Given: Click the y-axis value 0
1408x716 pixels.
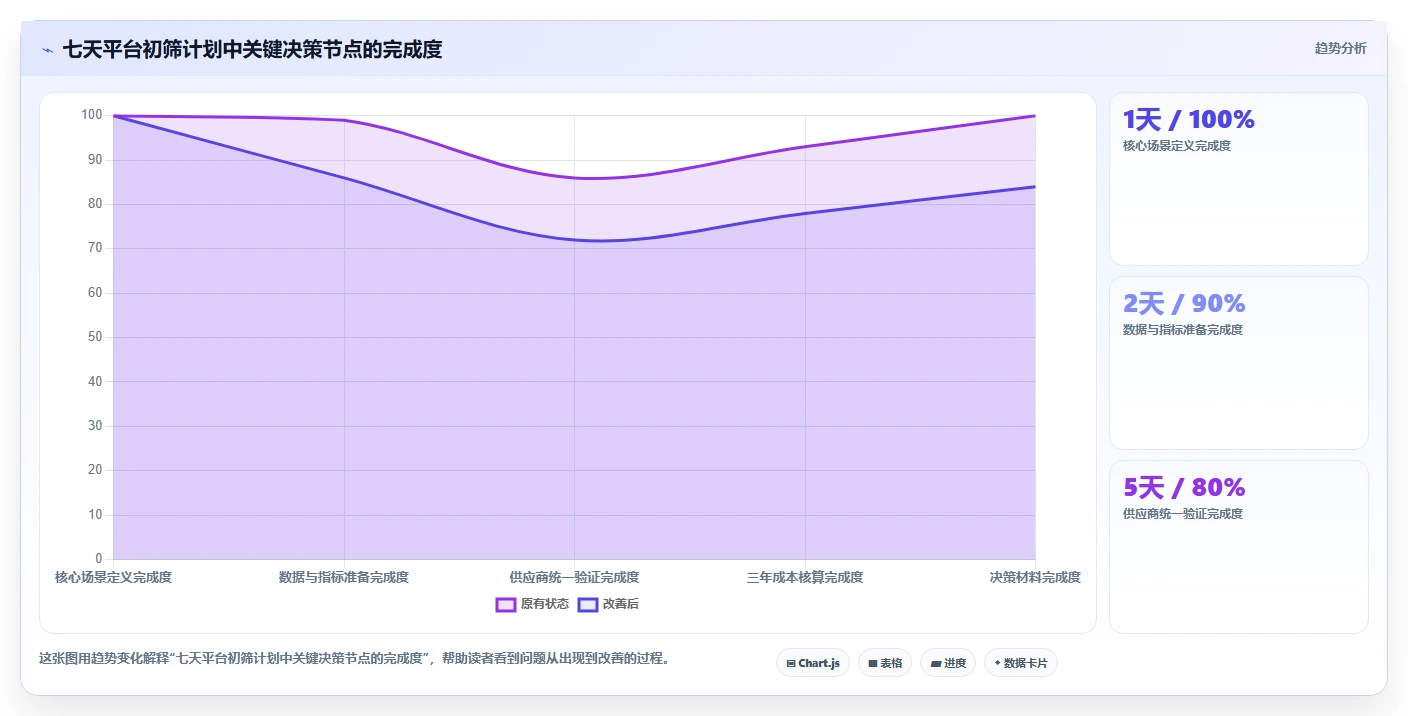Looking at the screenshot, I should click(99, 559).
